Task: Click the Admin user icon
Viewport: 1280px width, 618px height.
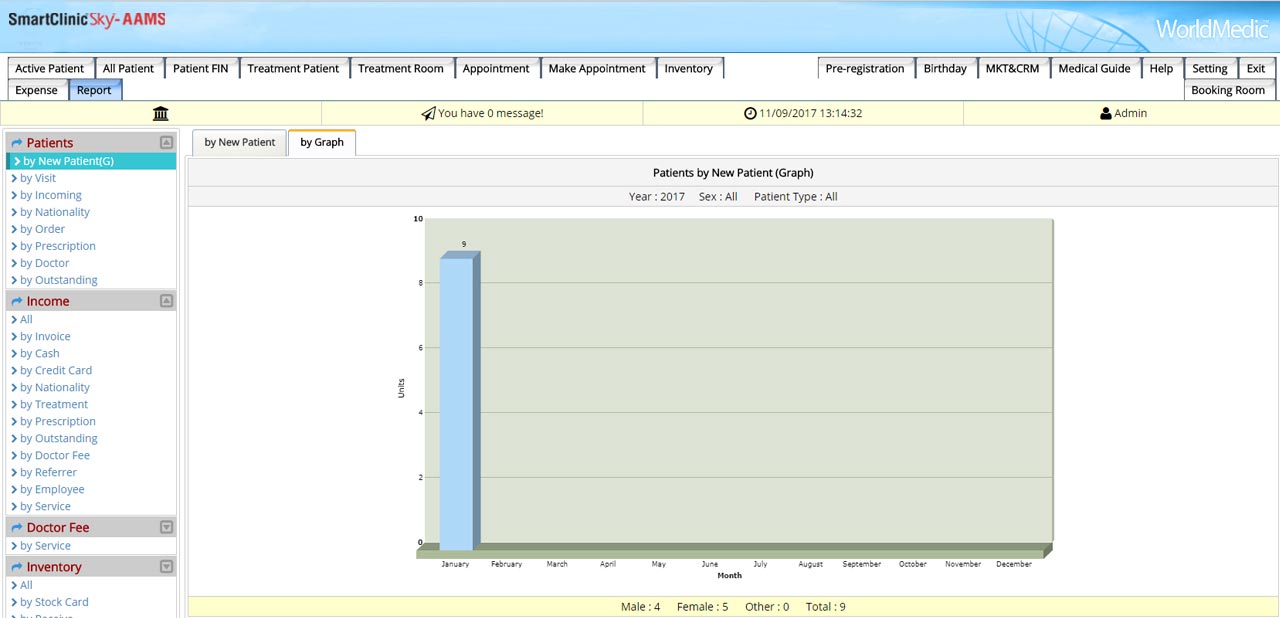Action: [1105, 114]
